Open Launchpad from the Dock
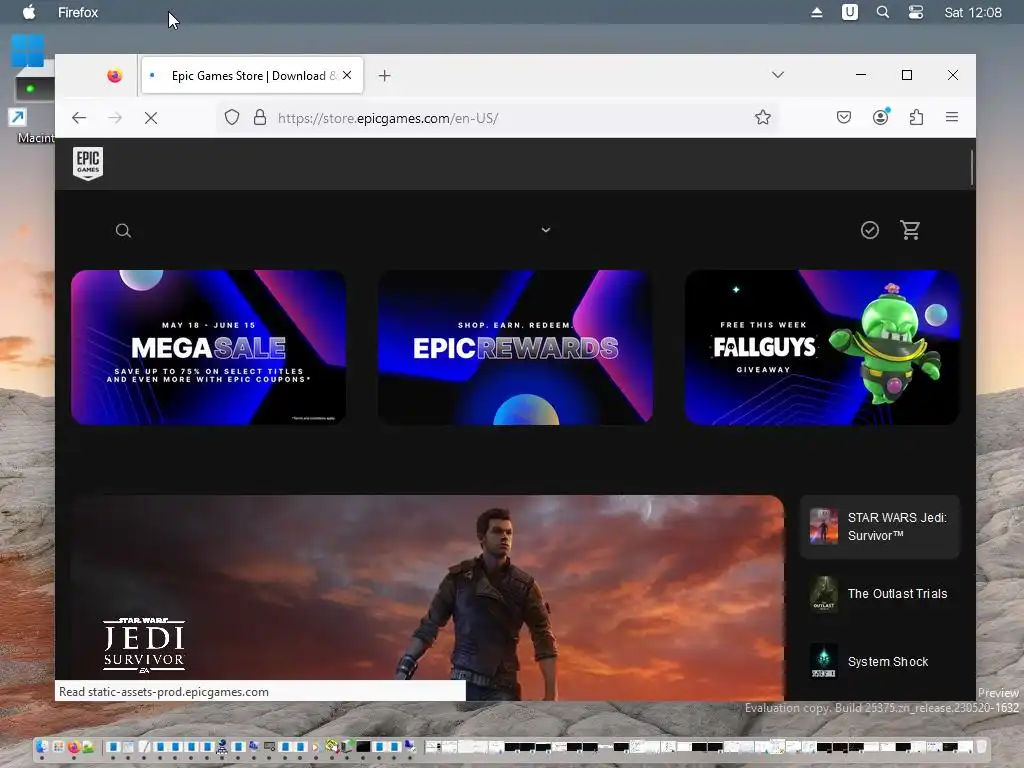This screenshot has width=1024, height=768. coord(58,746)
